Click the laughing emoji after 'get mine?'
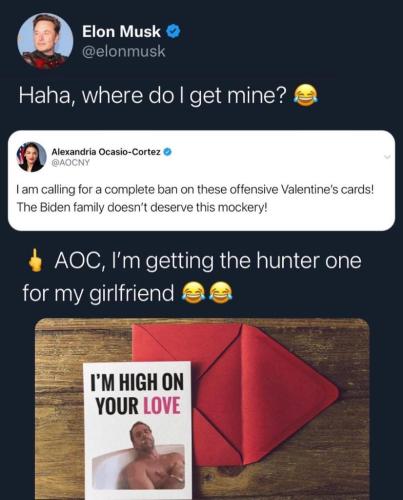Viewport: 403px width, 500px height. (305, 95)
